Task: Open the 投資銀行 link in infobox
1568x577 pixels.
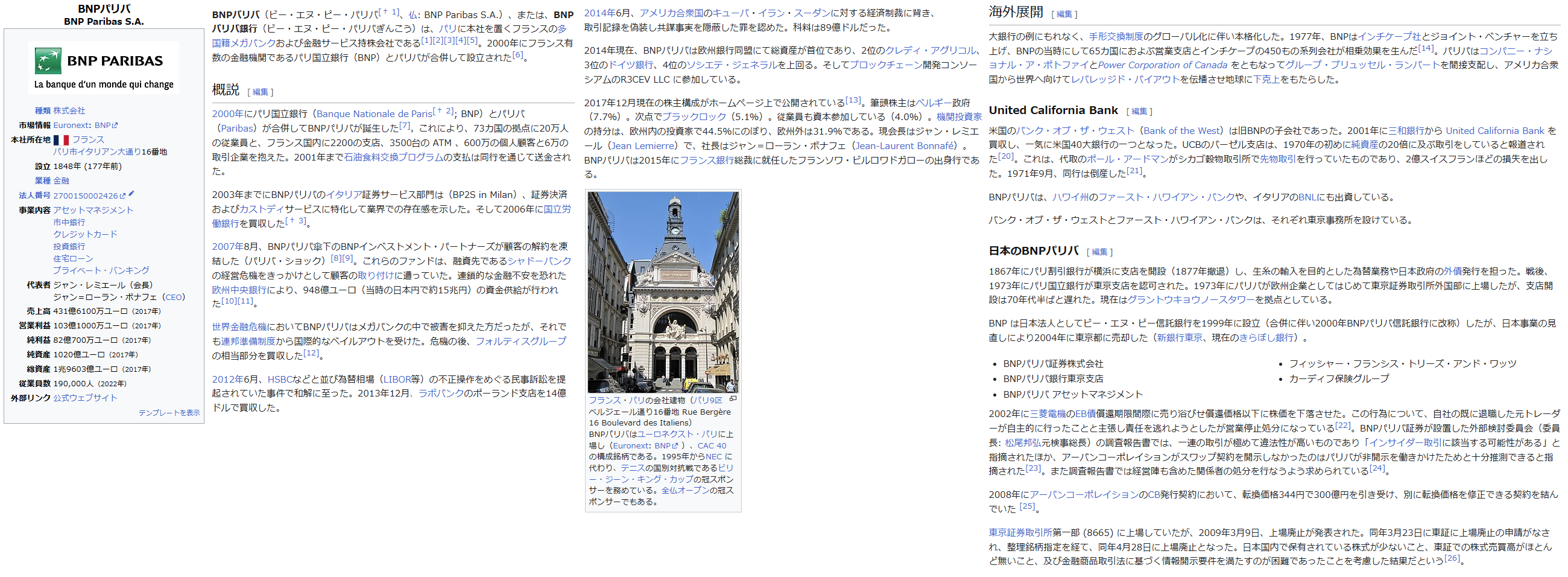Action: 69,247
